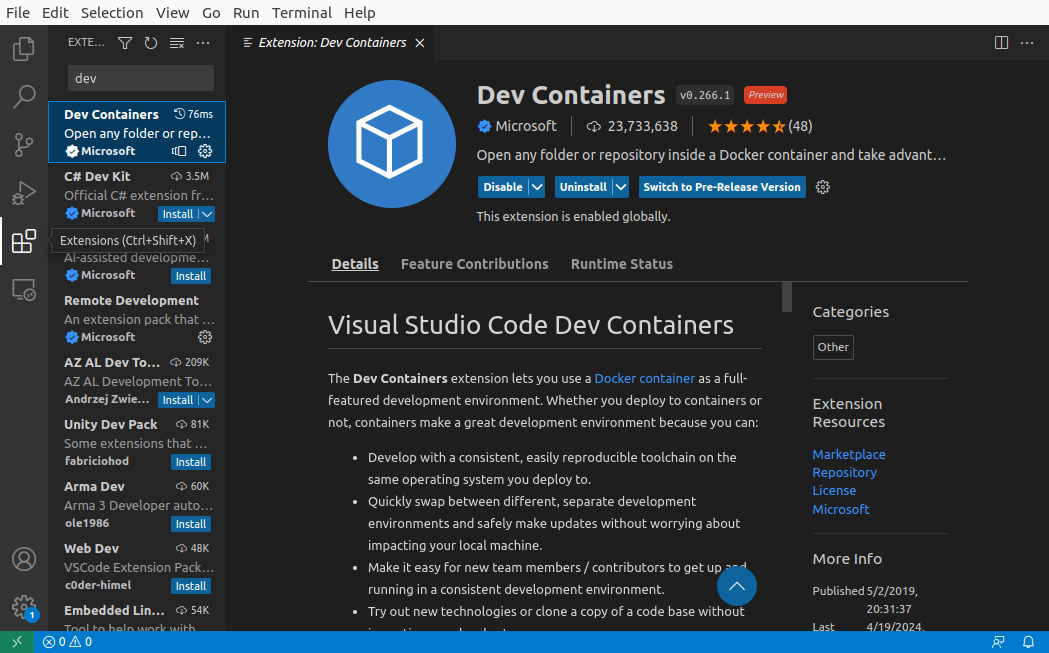Click Switch to Pre-Release Version
This screenshot has height=653, width=1049.
pyautogui.click(x=721, y=187)
